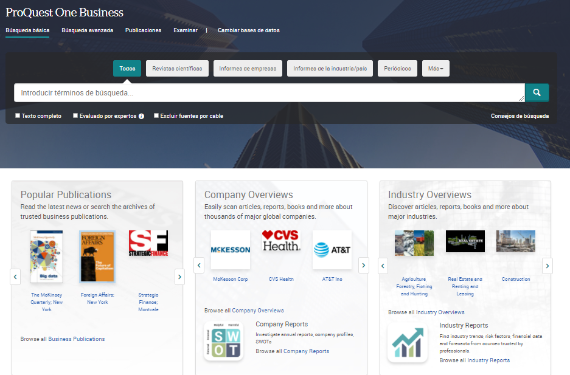Open The McKinsey Quarterly cover image
The width and height of the screenshot is (570, 375).
point(46,257)
